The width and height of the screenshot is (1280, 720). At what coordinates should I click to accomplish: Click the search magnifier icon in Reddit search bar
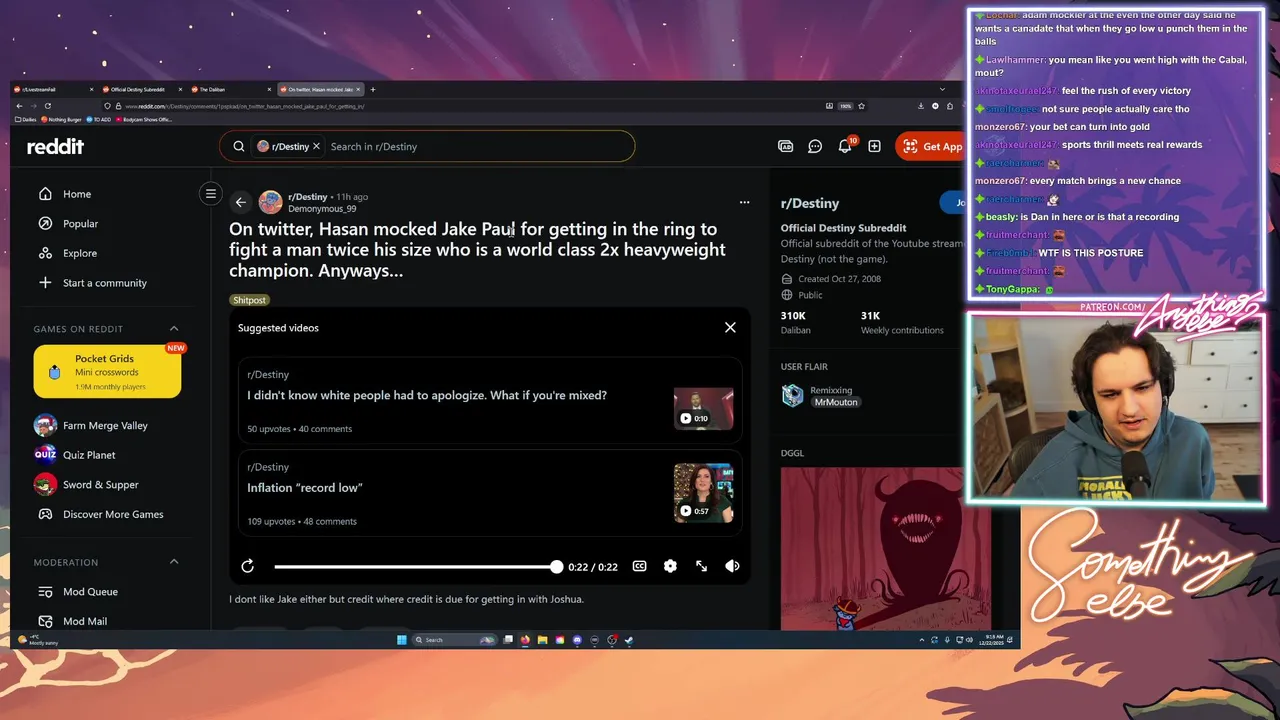tap(238, 146)
